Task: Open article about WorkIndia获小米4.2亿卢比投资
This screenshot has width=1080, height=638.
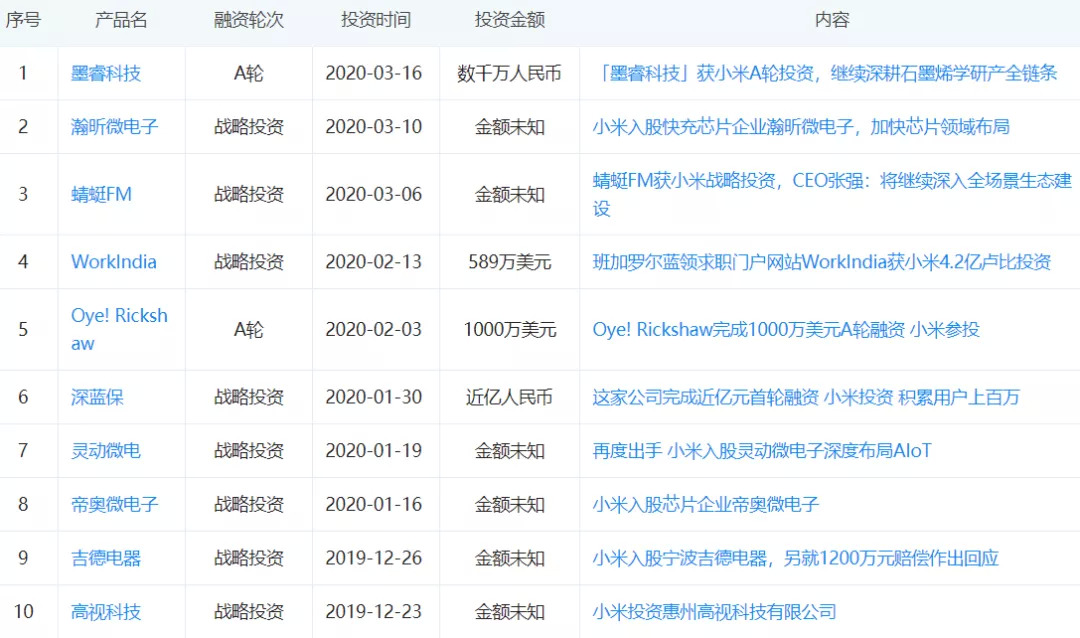Action: (822, 262)
